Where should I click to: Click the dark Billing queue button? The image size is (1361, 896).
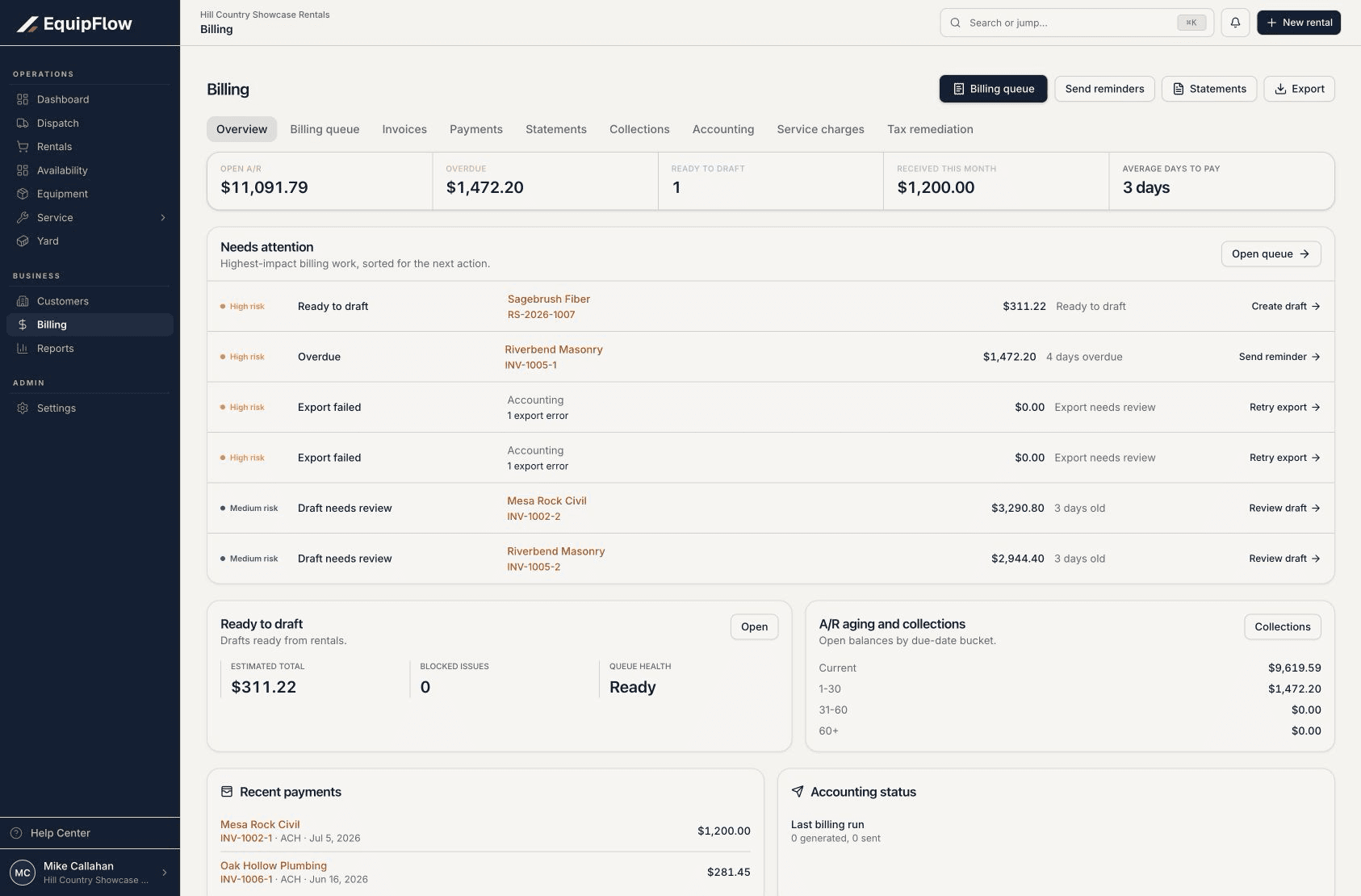993,89
